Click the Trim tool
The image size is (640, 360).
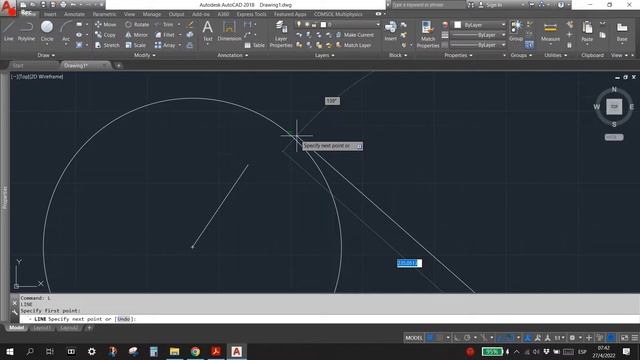pyautogui.click(x=164, y=24)
